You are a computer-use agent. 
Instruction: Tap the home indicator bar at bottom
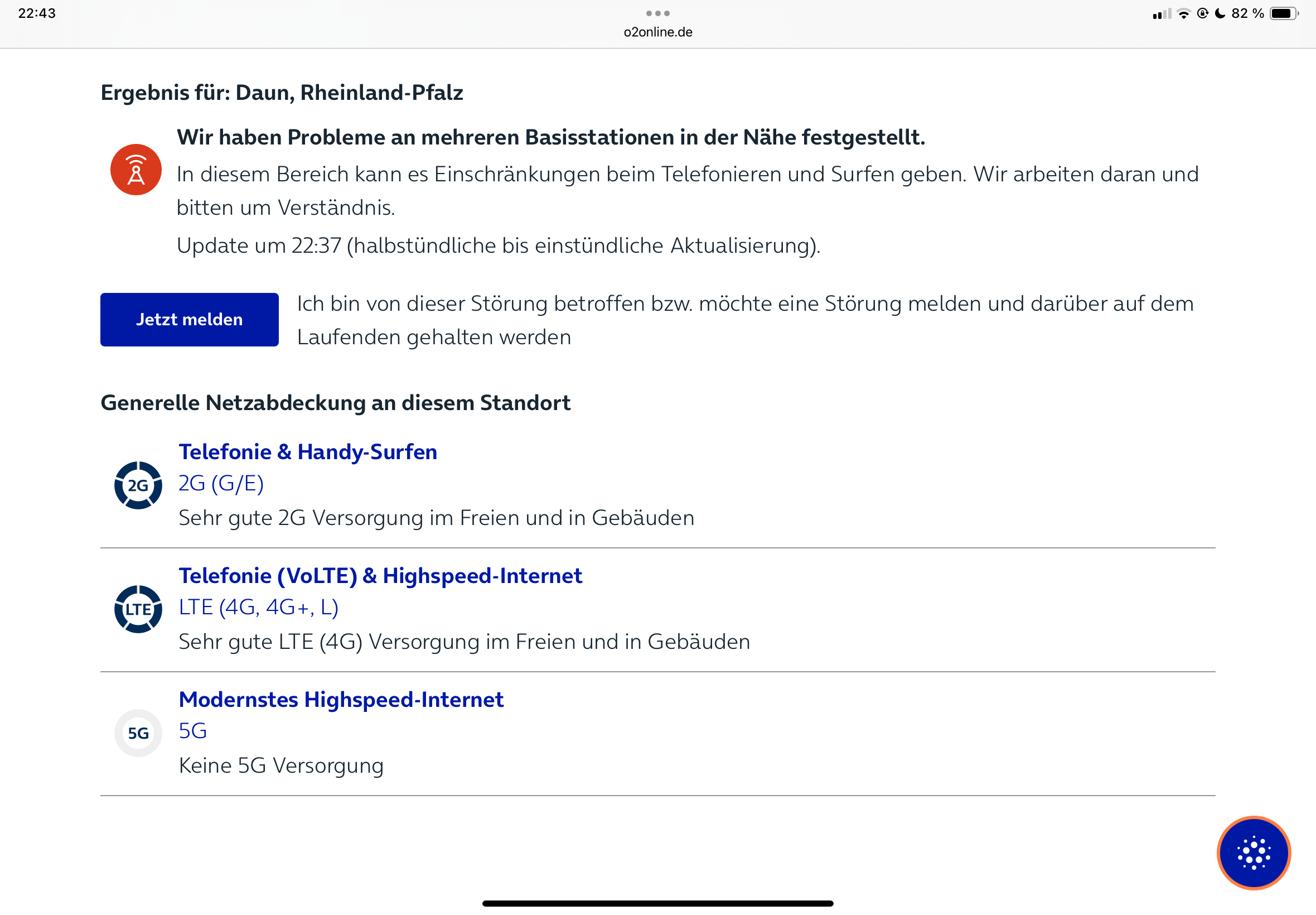click(x=657, y=903)
